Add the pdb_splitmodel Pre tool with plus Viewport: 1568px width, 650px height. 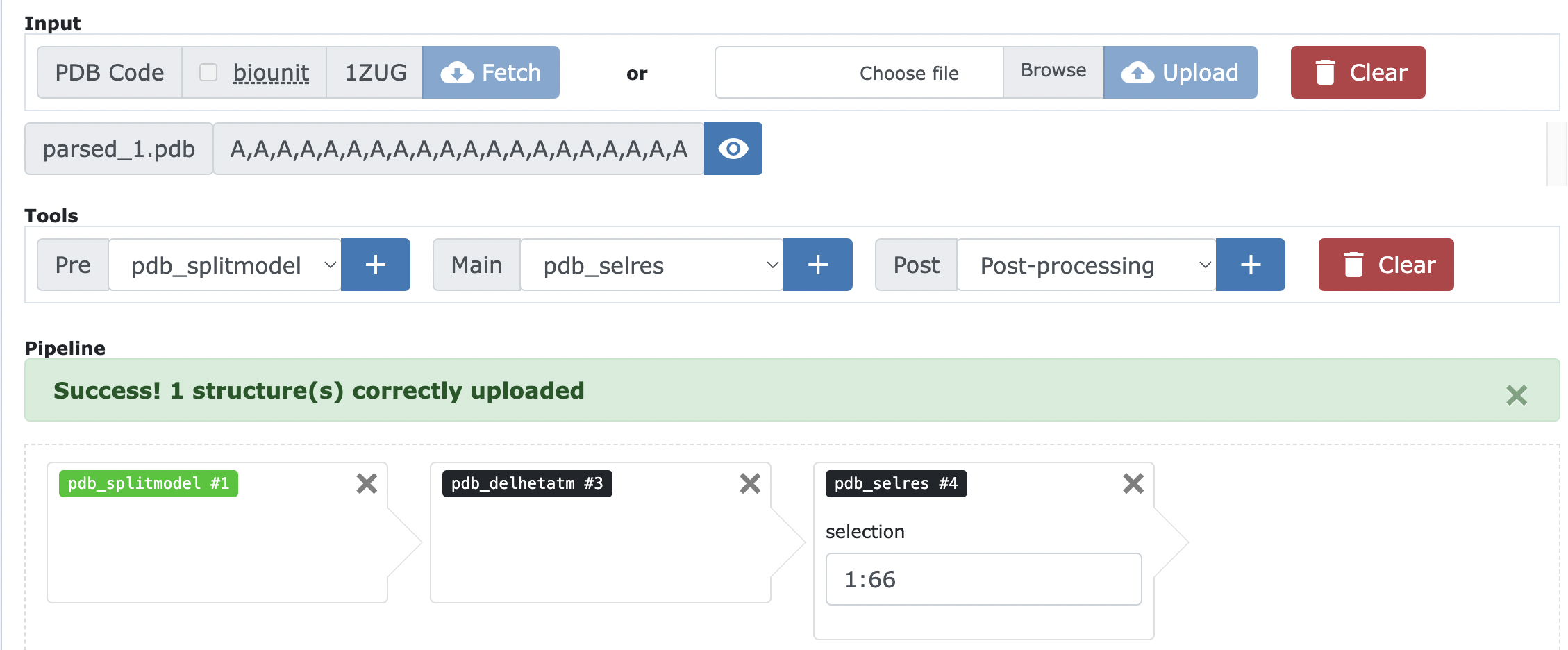coord(376,265)
